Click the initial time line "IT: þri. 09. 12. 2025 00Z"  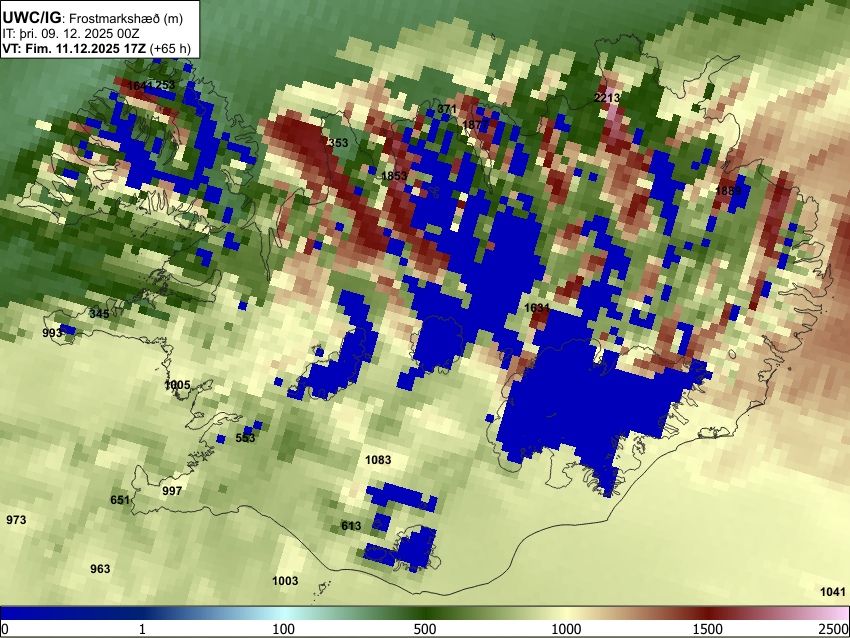point(70,34)
